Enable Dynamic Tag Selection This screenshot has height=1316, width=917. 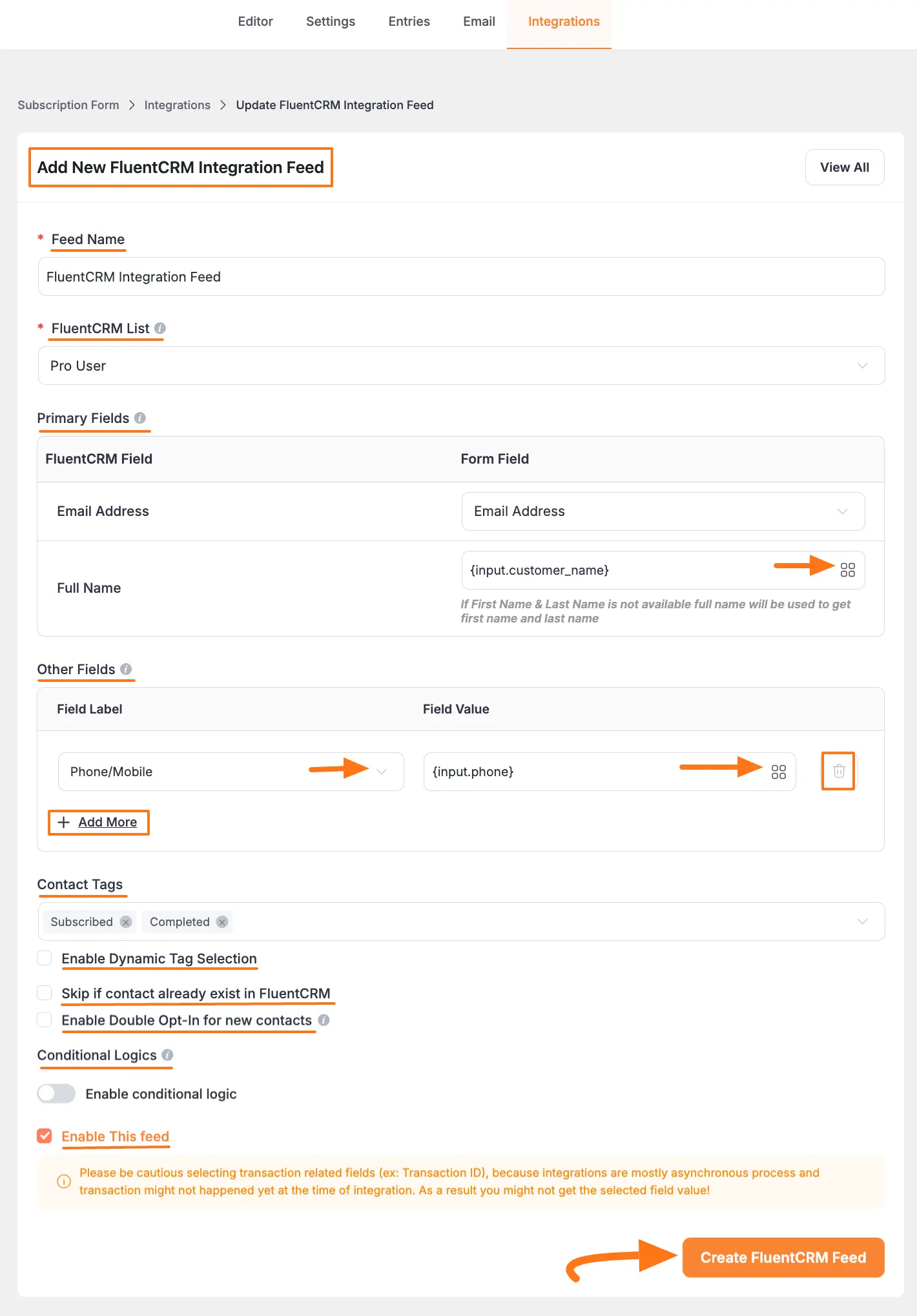44,958
